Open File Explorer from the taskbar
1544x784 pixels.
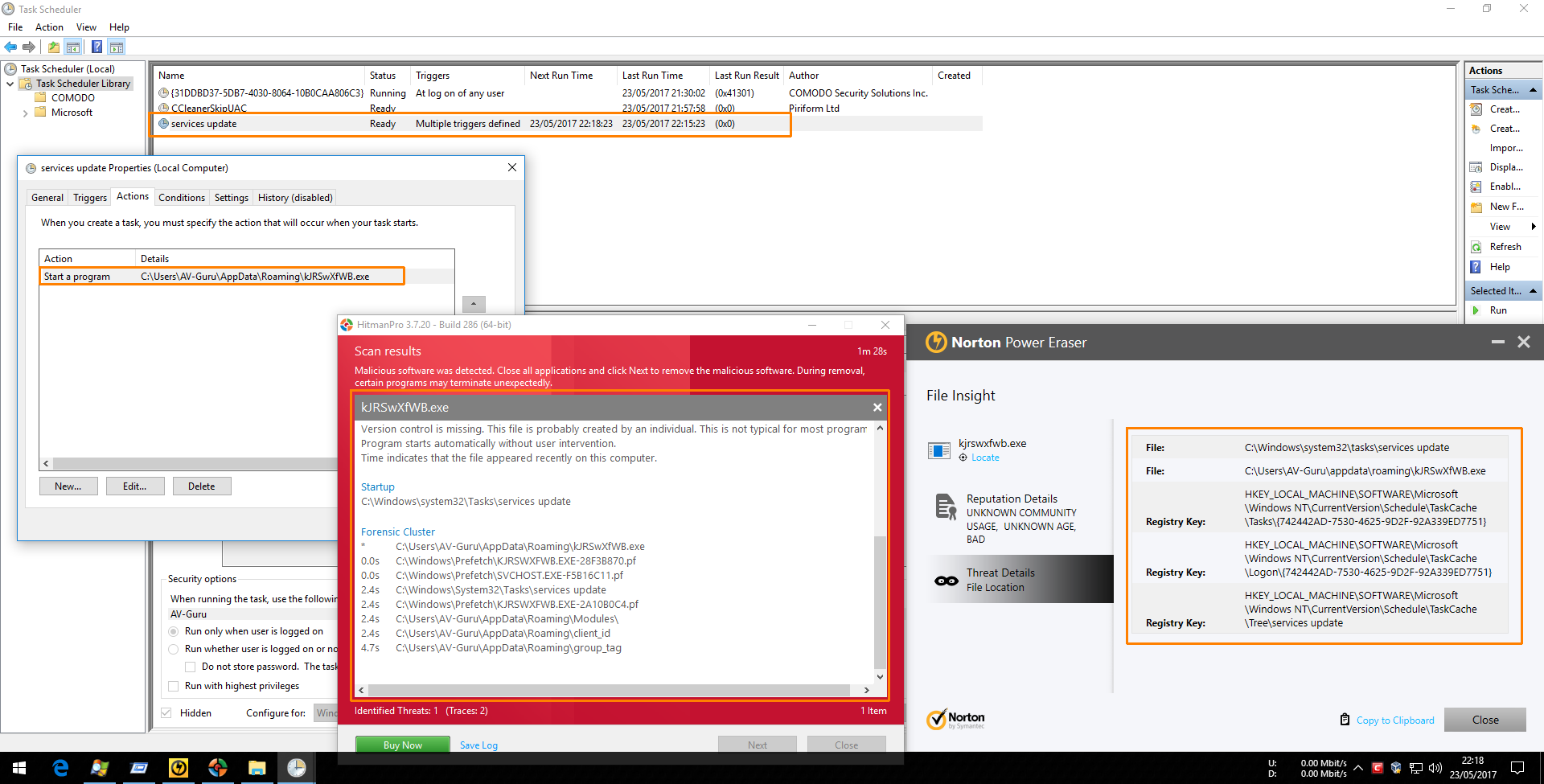pos(257,768)
